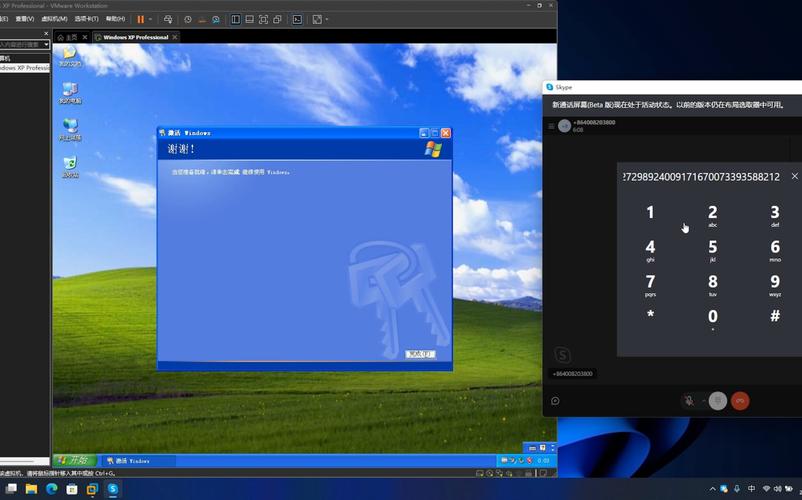Viewport: 802px width, 500px height.
Task: Open the Skype chat bubble icon
Action: pos(555,401)
